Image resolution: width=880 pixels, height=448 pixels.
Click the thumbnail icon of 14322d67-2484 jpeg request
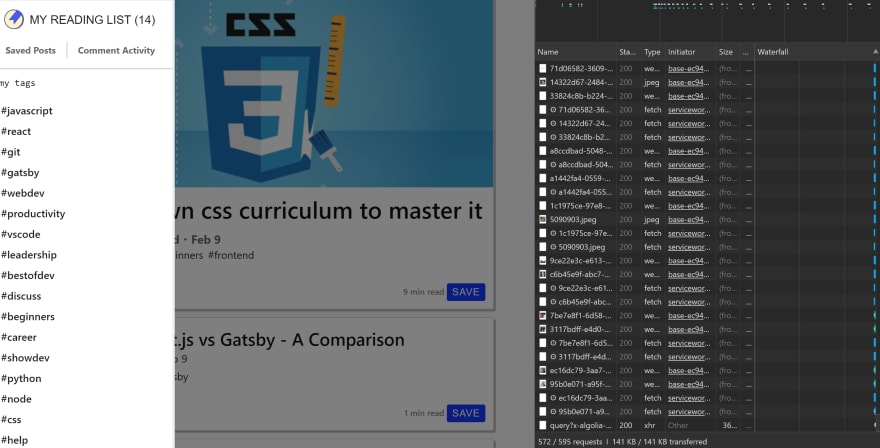[542, 82]
